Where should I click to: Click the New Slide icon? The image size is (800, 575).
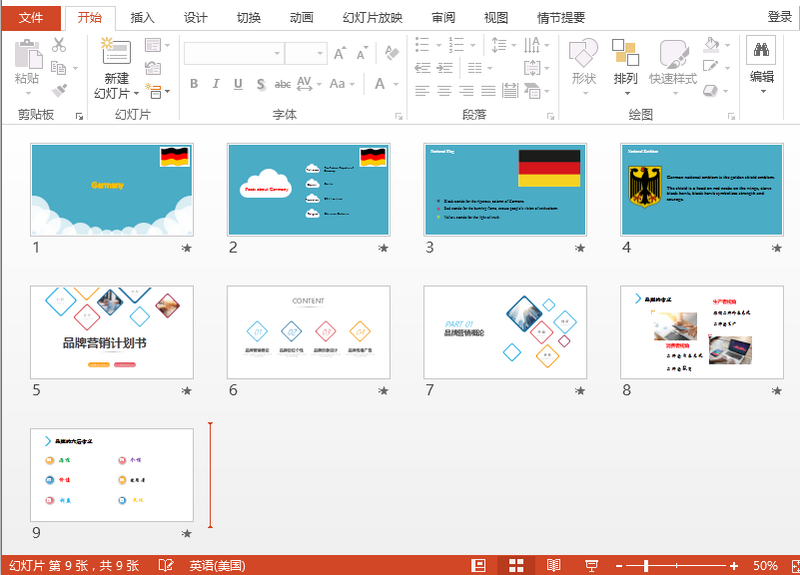[x=116, y=52]
